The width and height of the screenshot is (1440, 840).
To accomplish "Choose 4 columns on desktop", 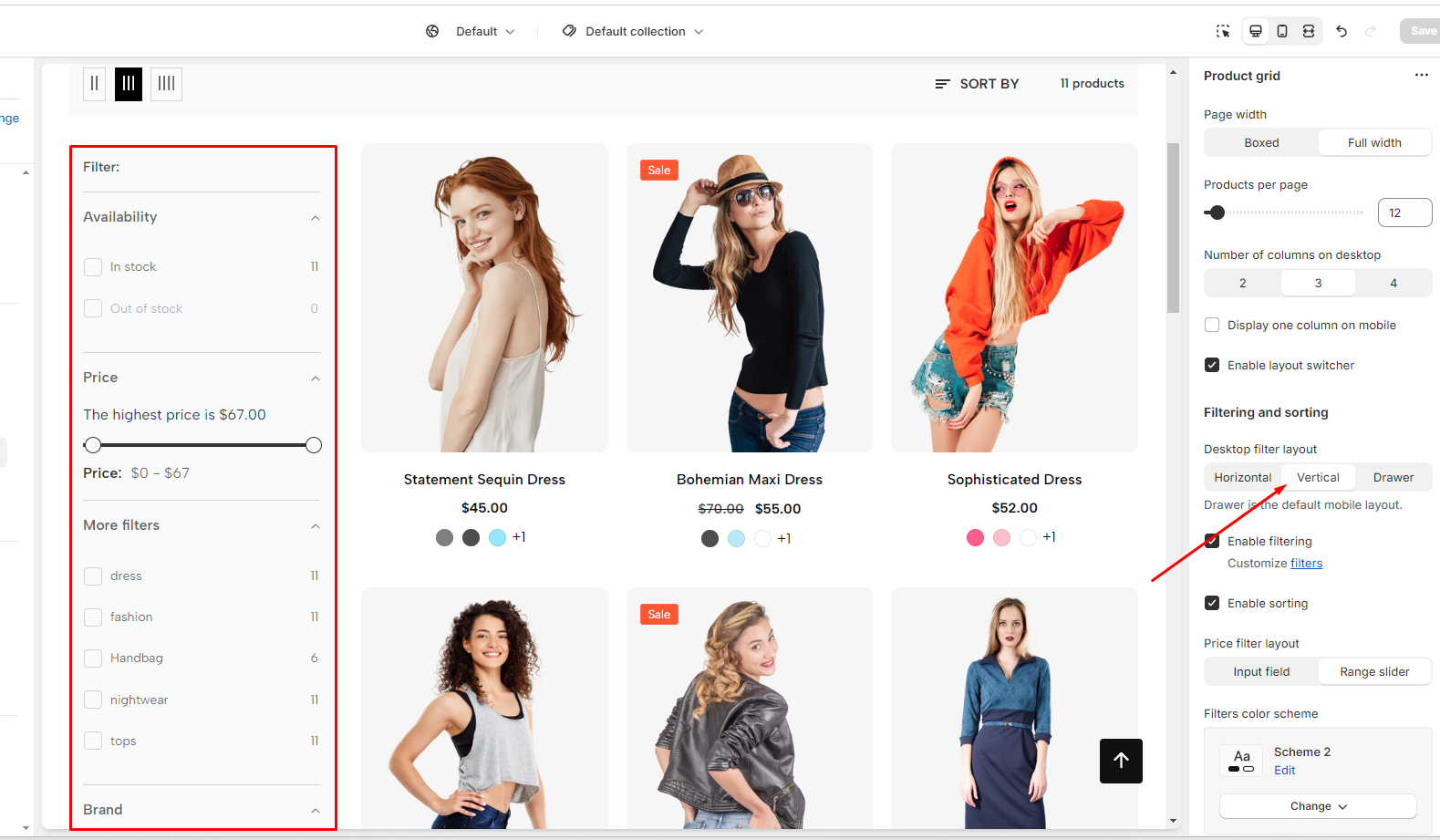I will coord(1393,283).
